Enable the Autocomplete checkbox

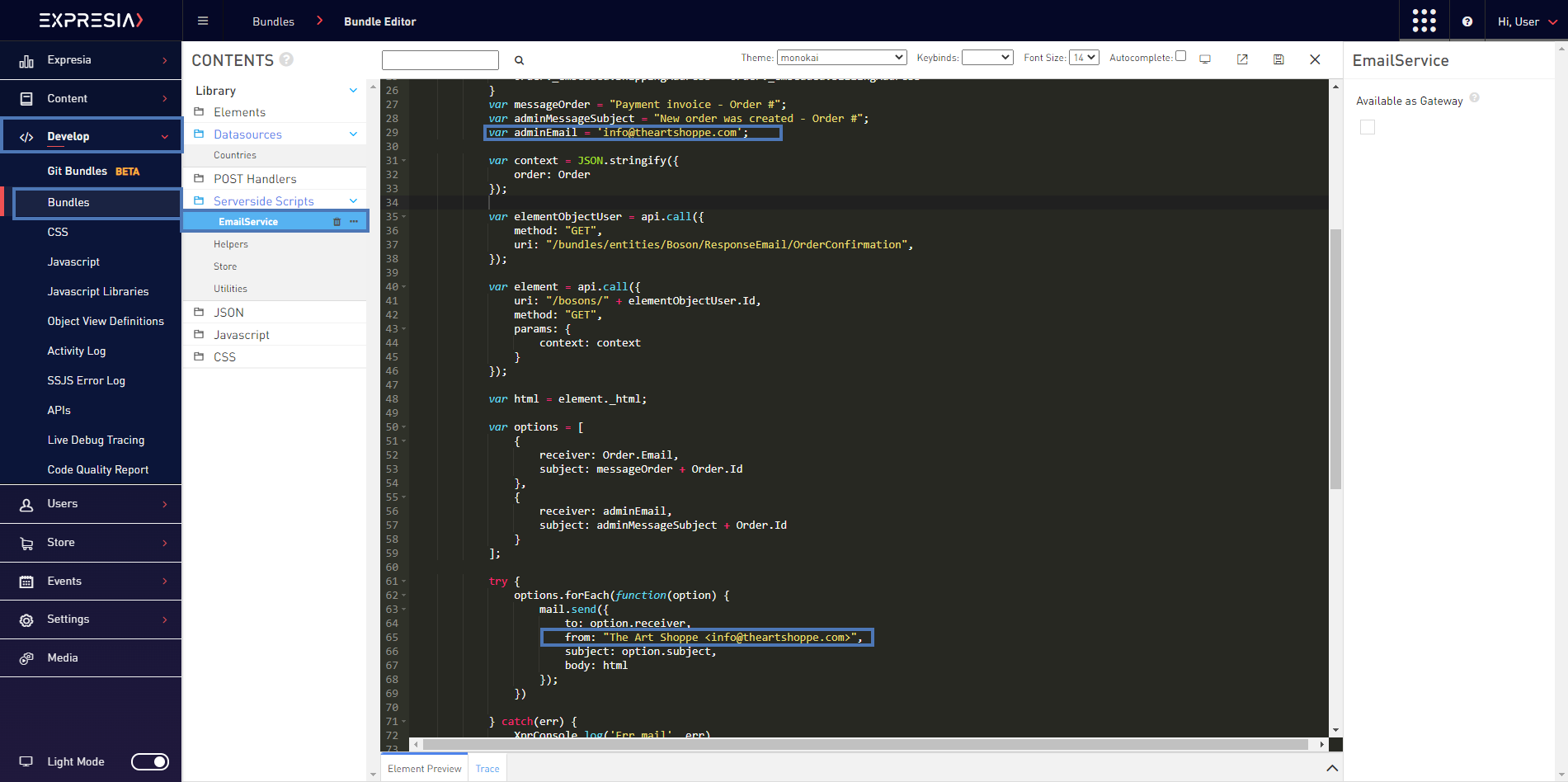click(x=1180, y=56)
